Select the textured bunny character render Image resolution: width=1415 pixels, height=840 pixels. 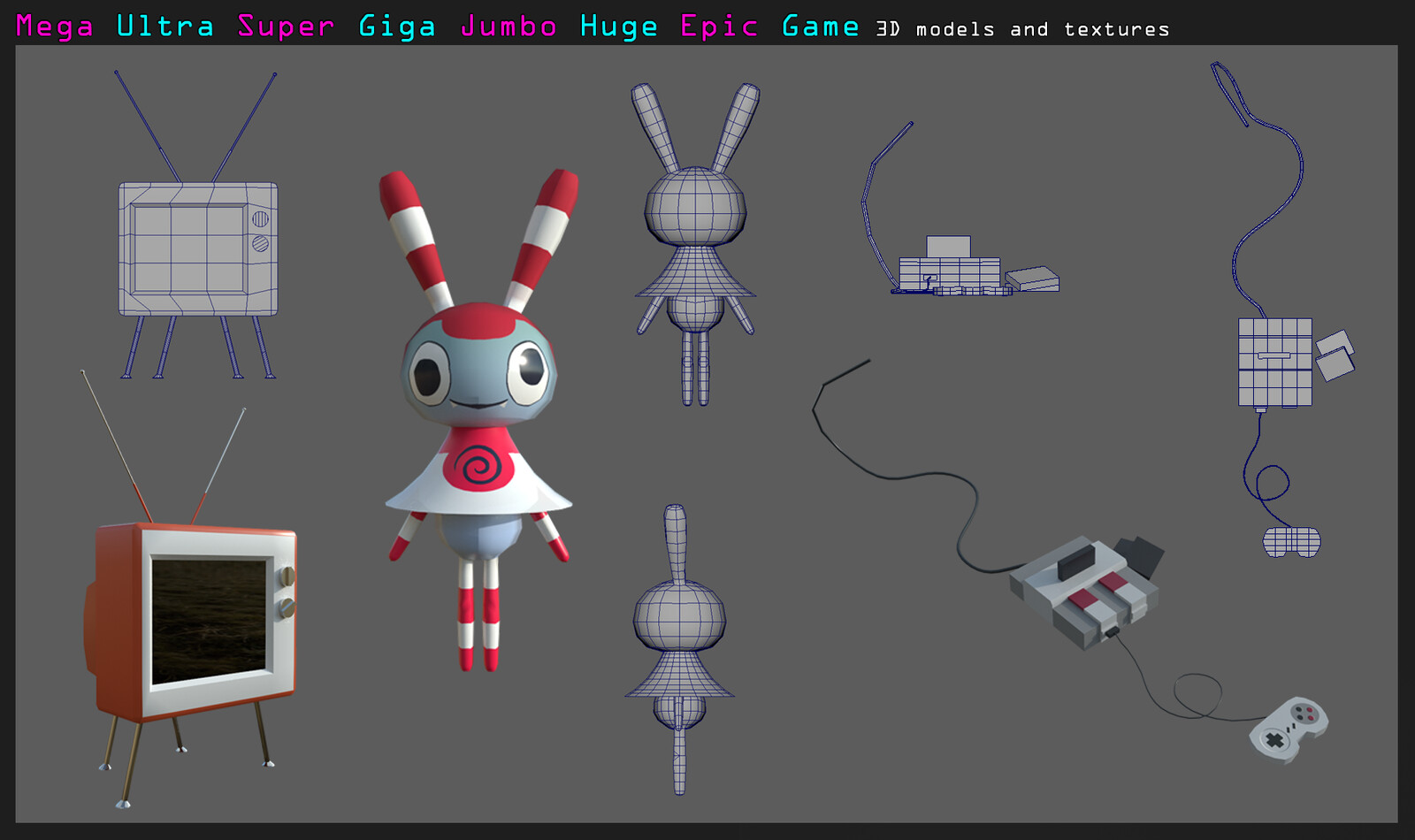478,420
